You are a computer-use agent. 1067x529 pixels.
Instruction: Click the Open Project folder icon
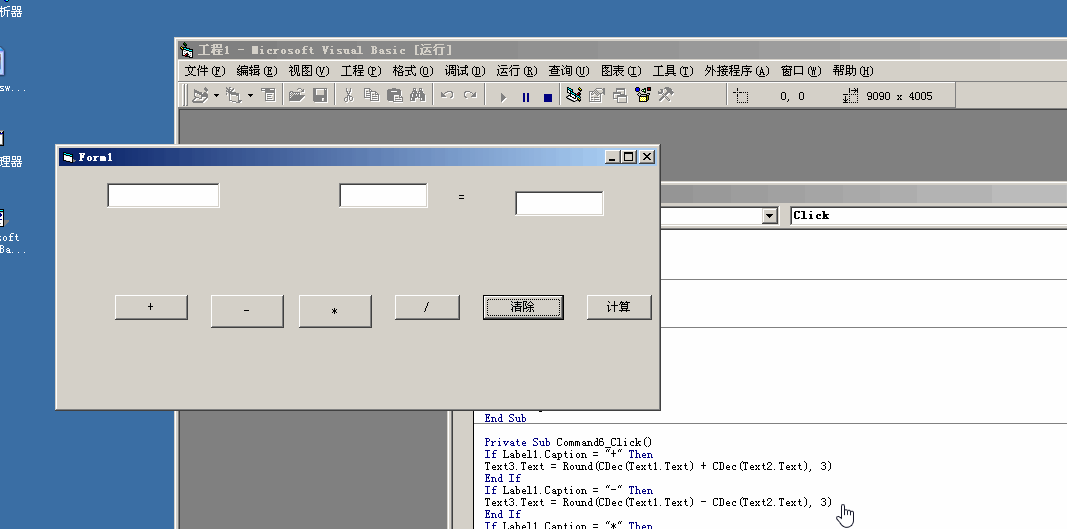click(x=296, y=96)
